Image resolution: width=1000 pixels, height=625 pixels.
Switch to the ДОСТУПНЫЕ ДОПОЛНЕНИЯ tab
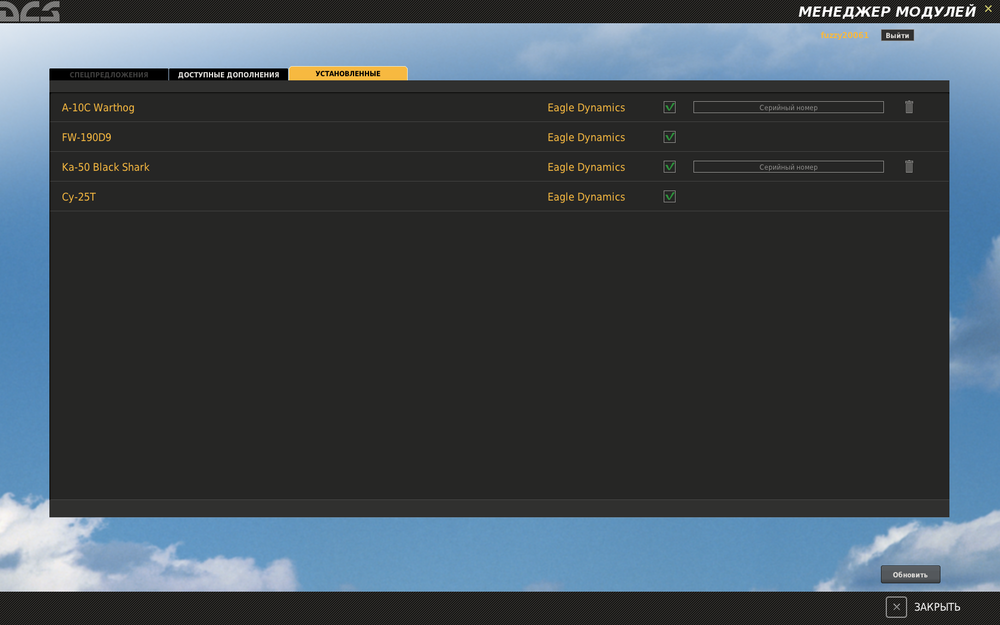click(x=228, y=75)
